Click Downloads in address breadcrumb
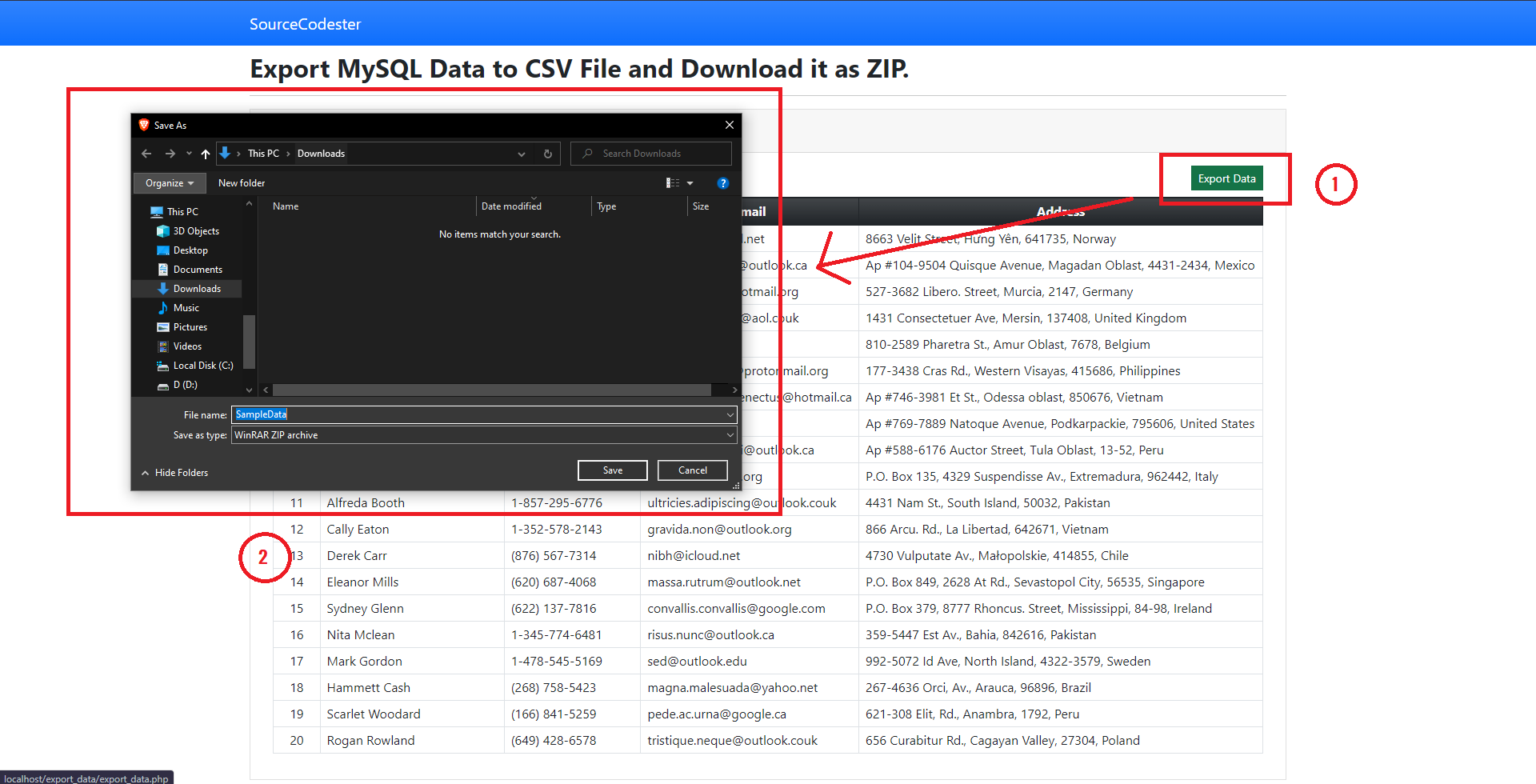The width and height of the screenshot is (1536, 784). coord(321,154)
